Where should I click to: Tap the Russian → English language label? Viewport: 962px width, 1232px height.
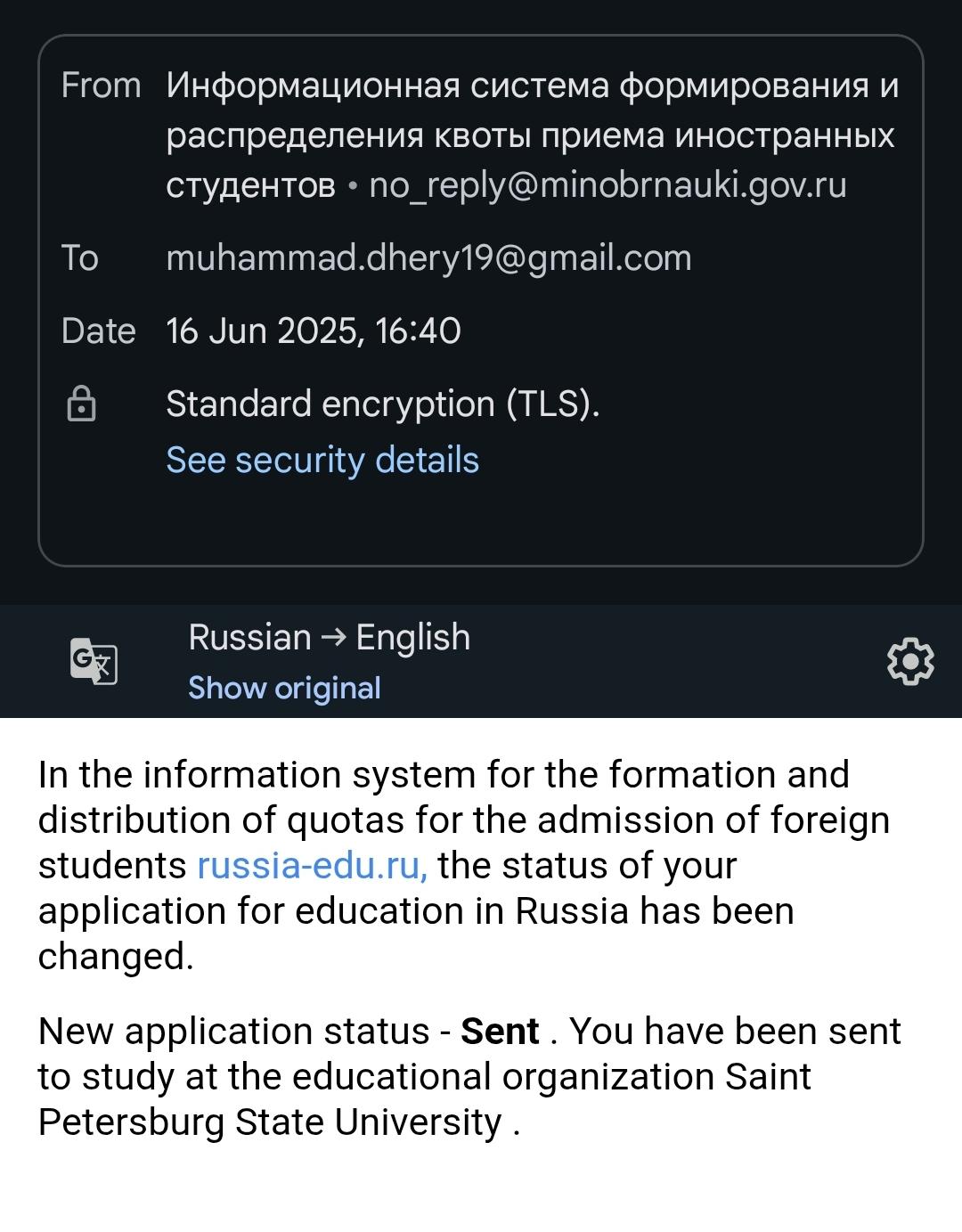click(329, 637)
